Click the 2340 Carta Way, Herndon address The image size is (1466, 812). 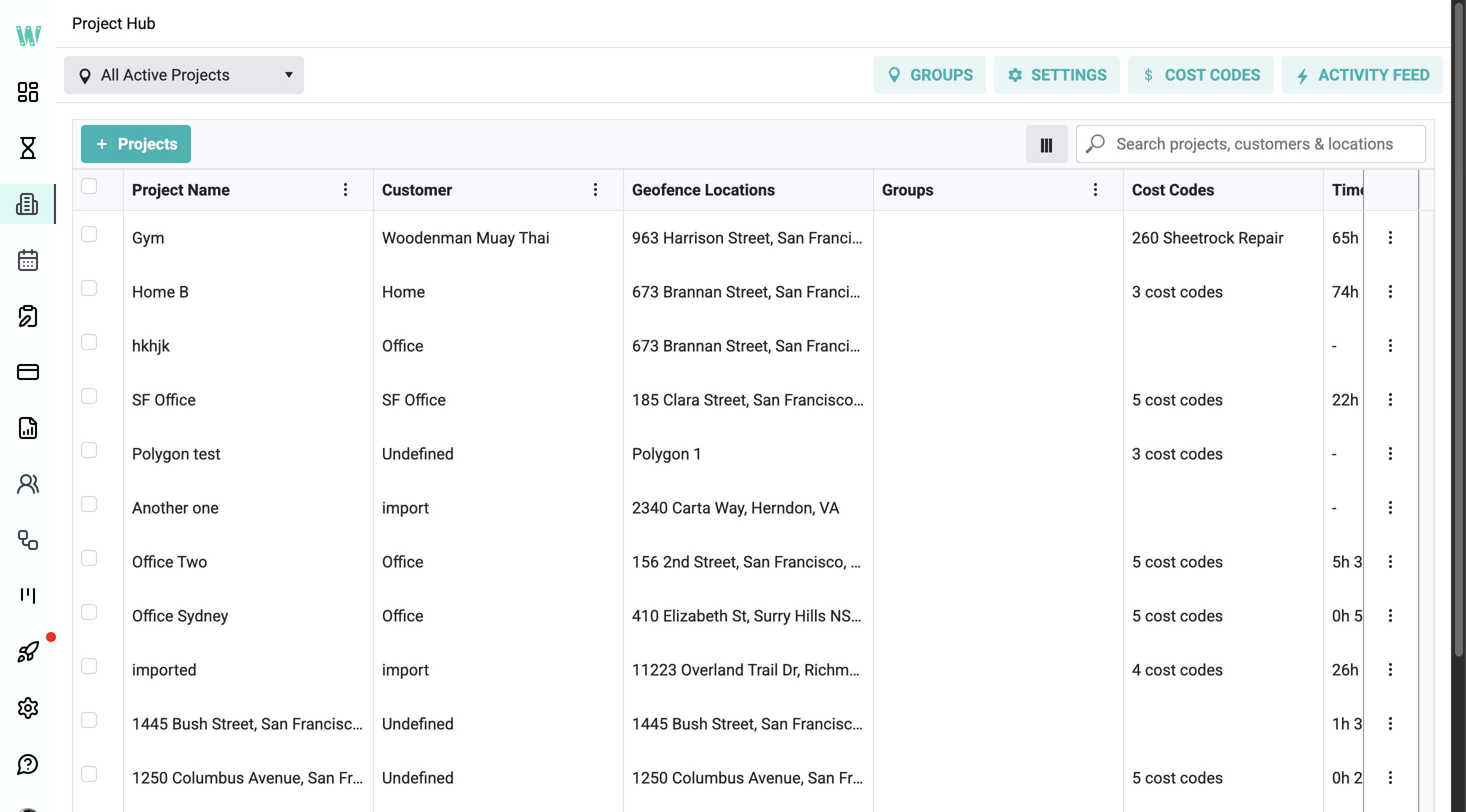(735, 508)
